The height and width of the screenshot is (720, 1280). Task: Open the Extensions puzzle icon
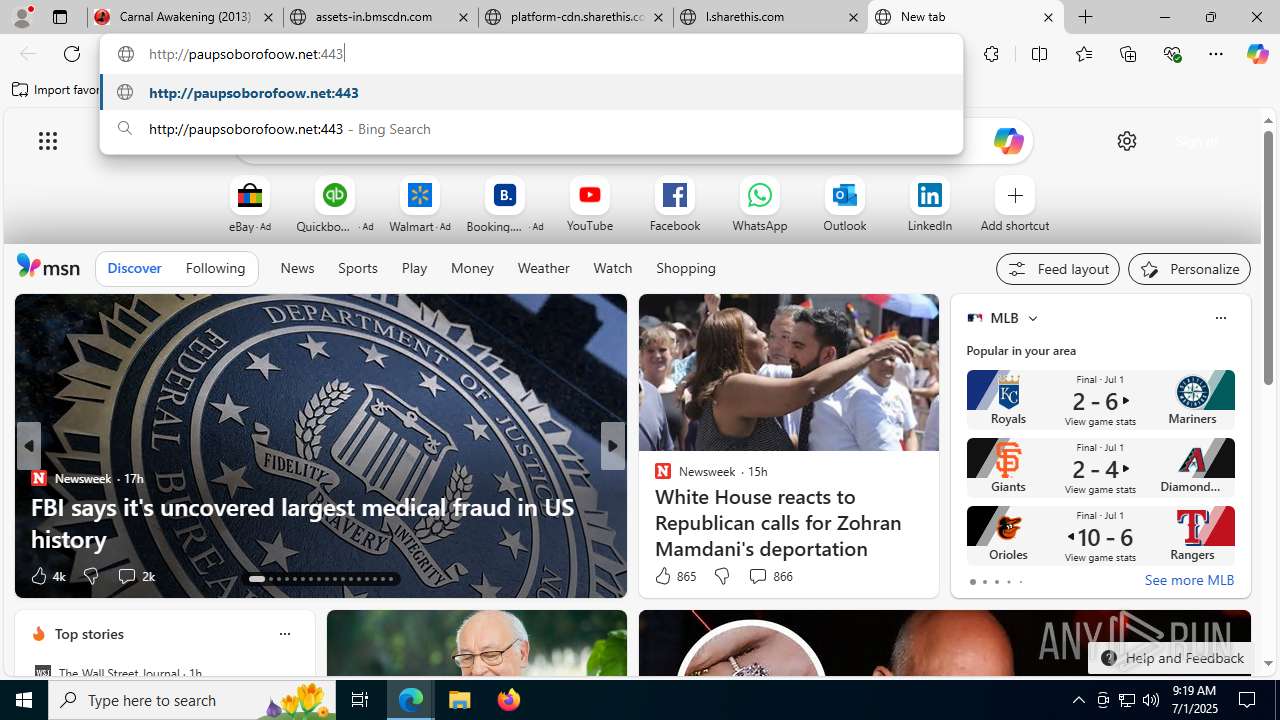tap(991, 54)
